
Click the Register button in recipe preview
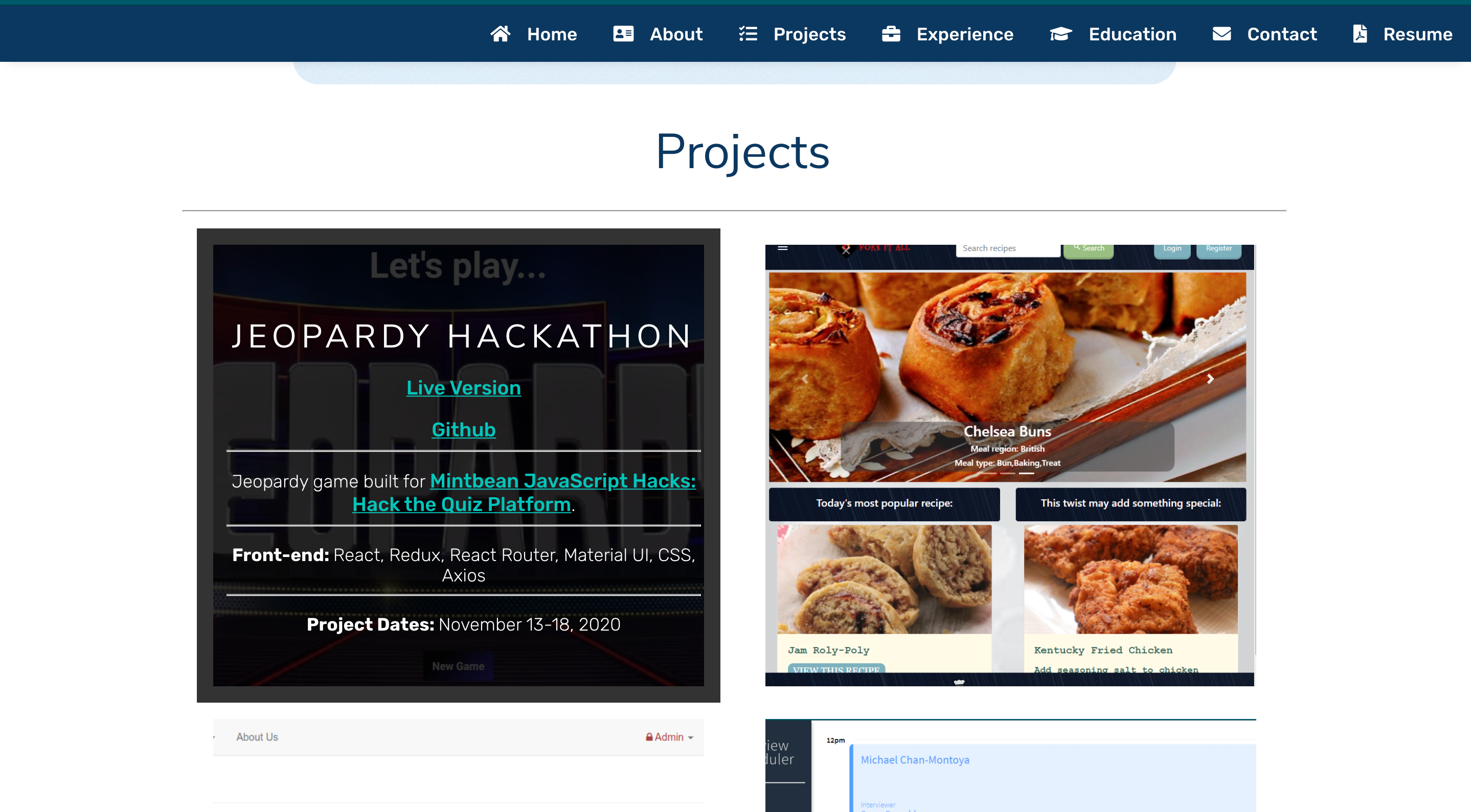pos(1218,249)
